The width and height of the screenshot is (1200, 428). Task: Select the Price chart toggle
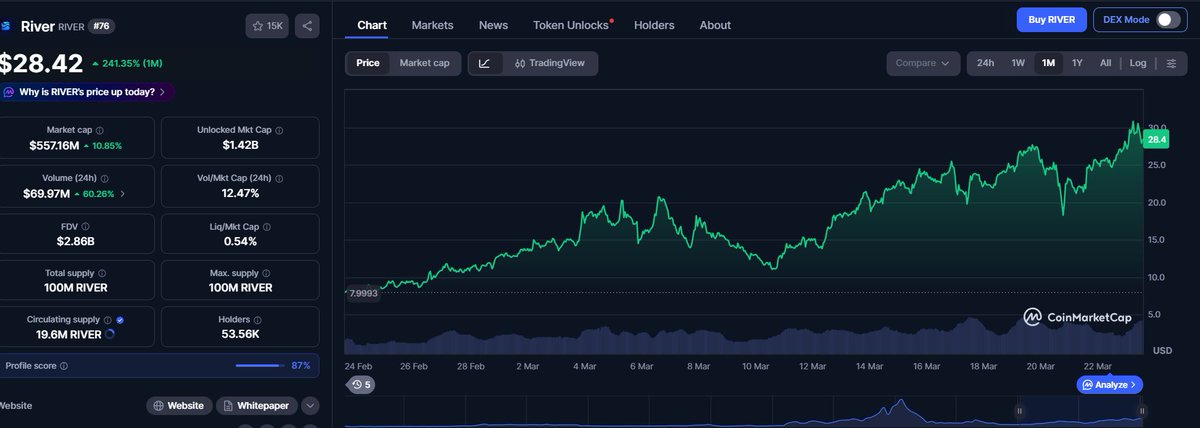pos(368,64)
